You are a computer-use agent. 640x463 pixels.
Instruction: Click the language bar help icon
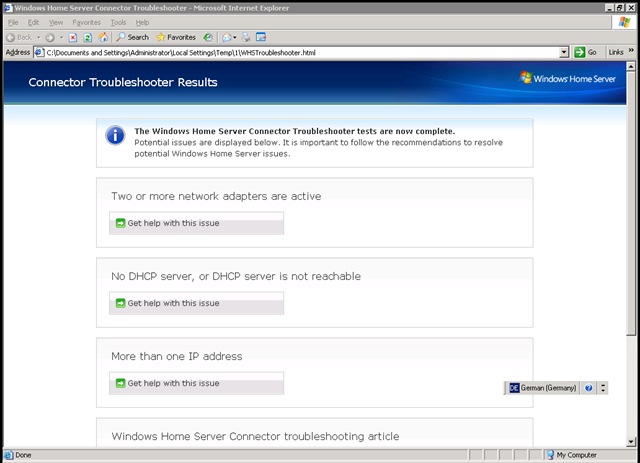(588, 388)
